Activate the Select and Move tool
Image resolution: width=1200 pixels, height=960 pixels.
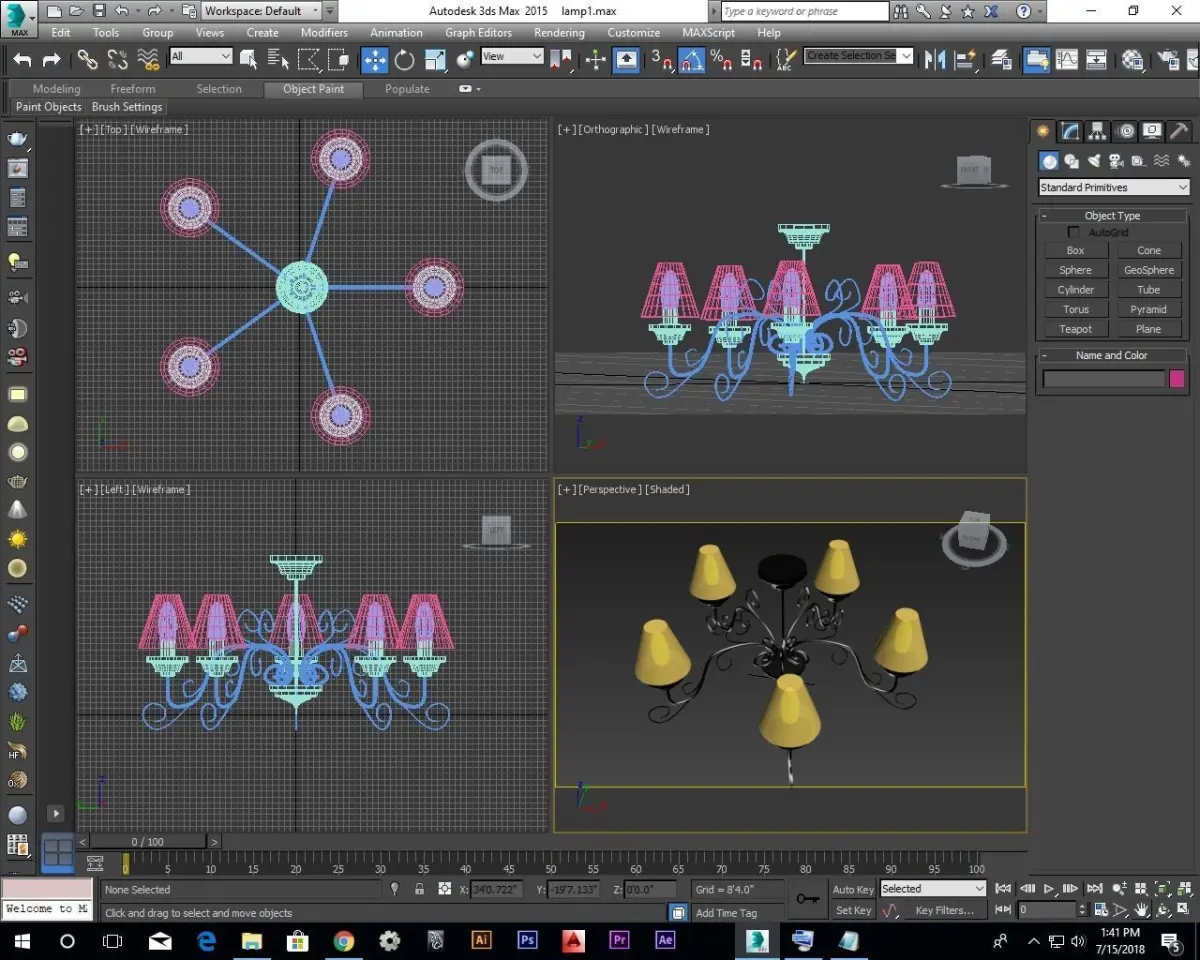pos(375,60)
